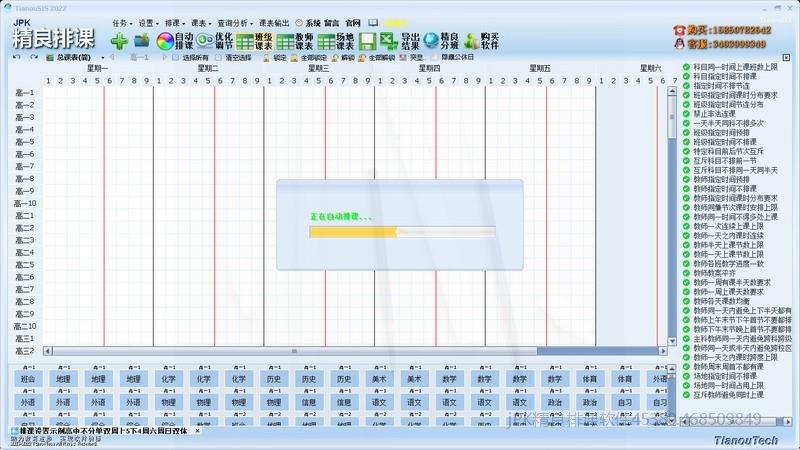This screenshot has height=450, width=800.
Task: Close the 排课设置示例 document tab
Action: pos(197,431)
